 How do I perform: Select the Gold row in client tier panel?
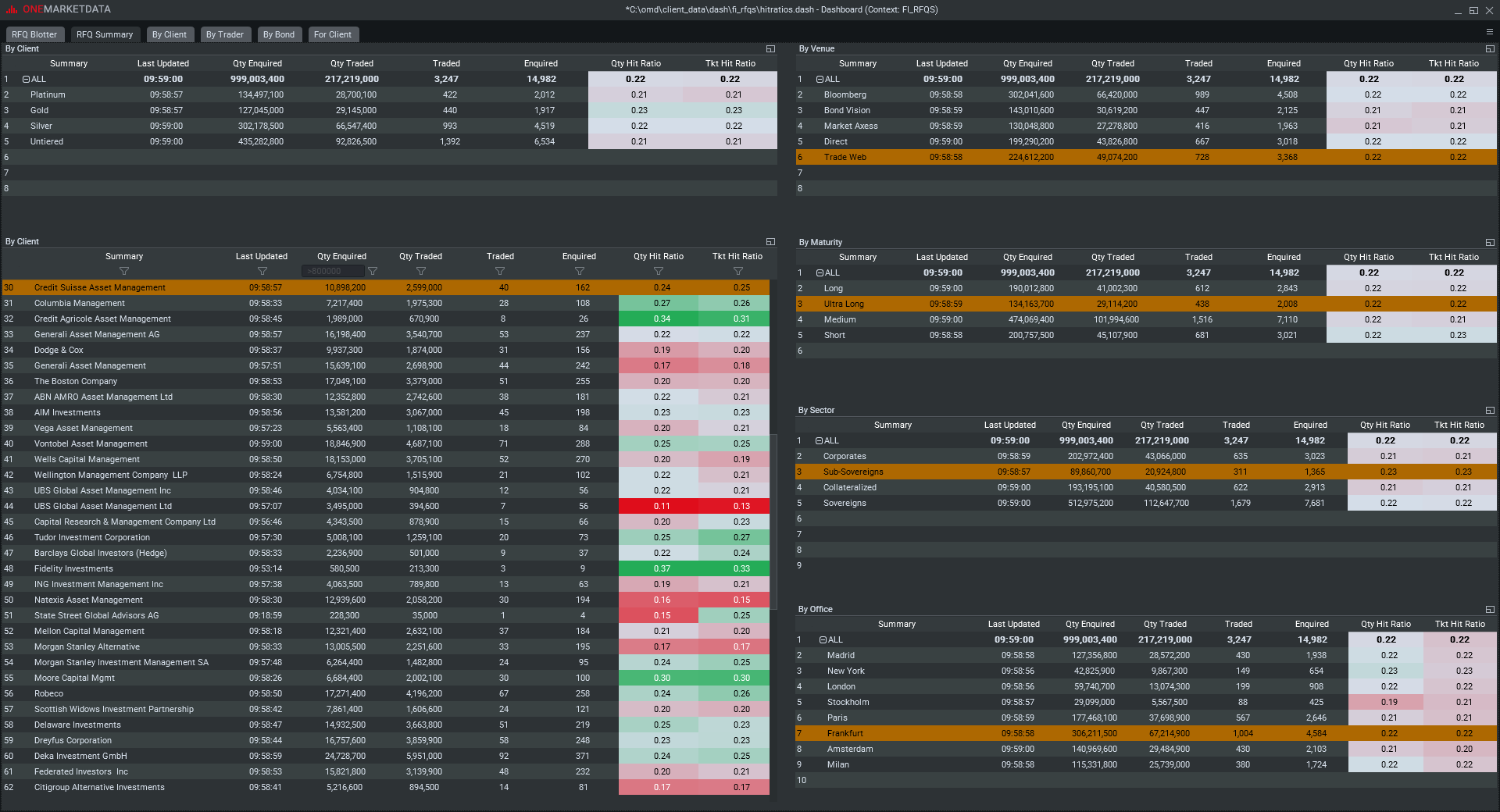389,110
